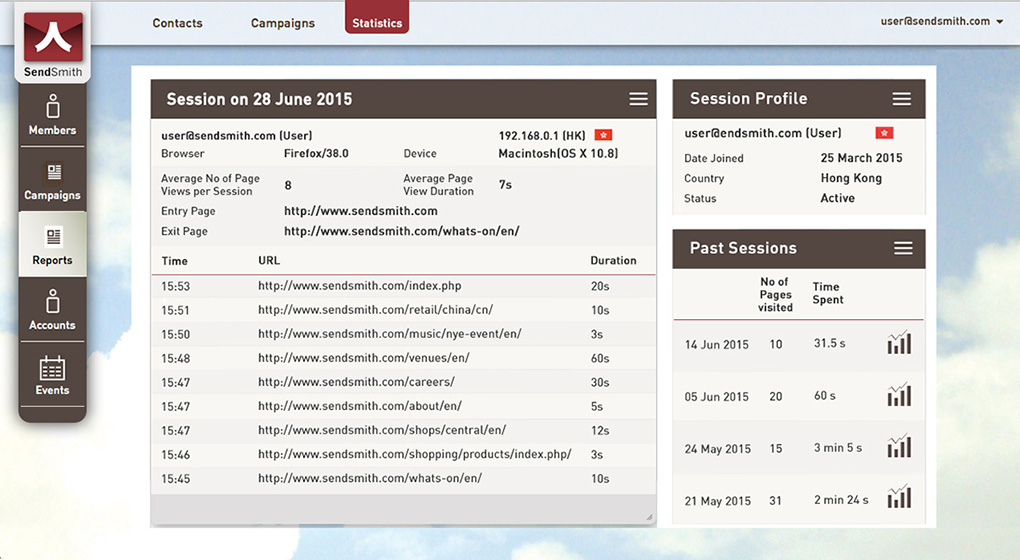Click the Time column header
Screen dimensions: 1020x560
[174, 261]
